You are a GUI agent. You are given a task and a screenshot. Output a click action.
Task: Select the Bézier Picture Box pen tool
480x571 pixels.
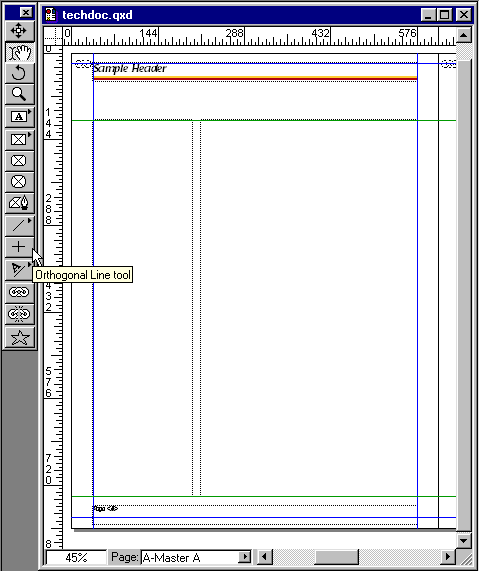tap(20, 203)
